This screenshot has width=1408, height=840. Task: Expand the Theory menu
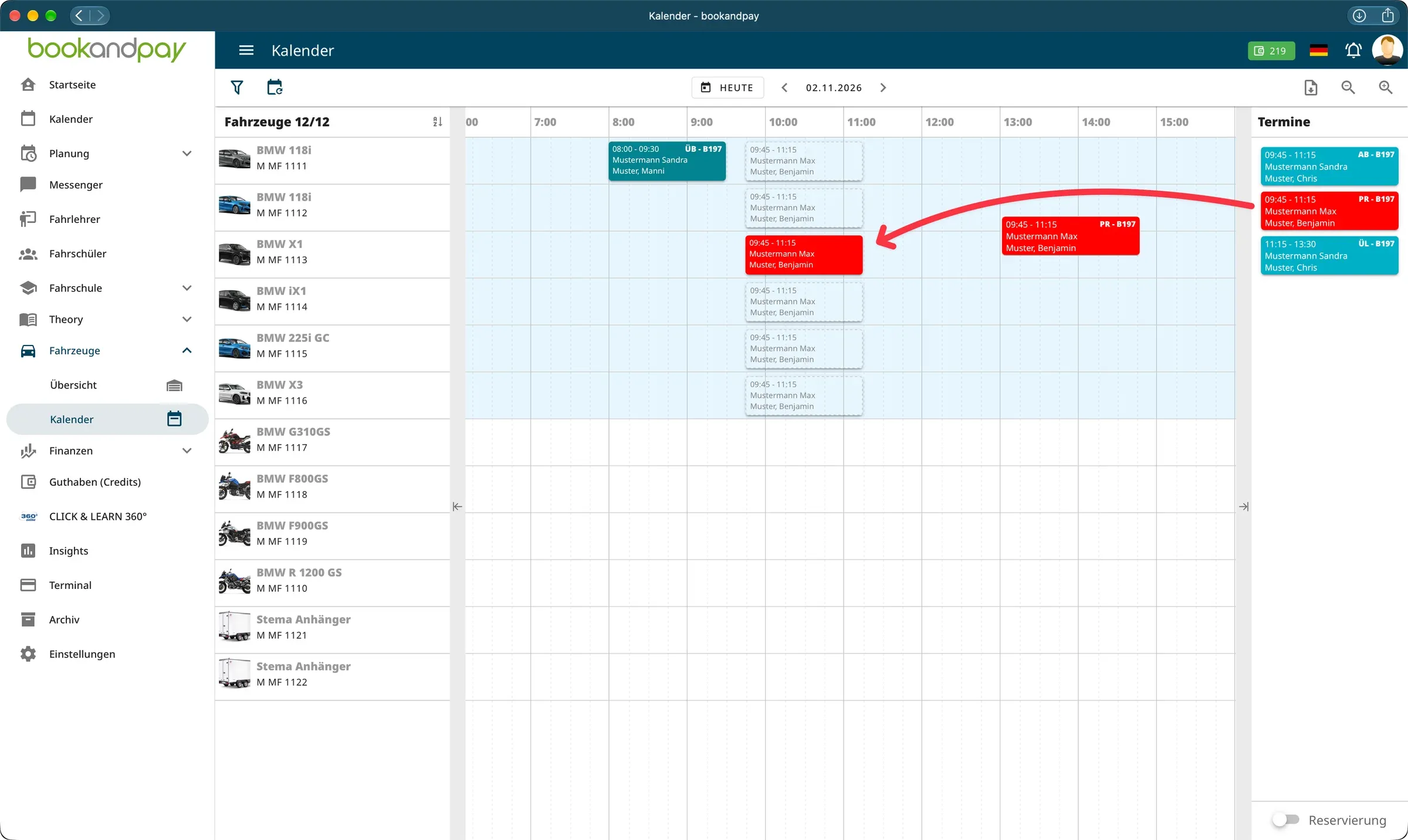[x=187, y=319]
